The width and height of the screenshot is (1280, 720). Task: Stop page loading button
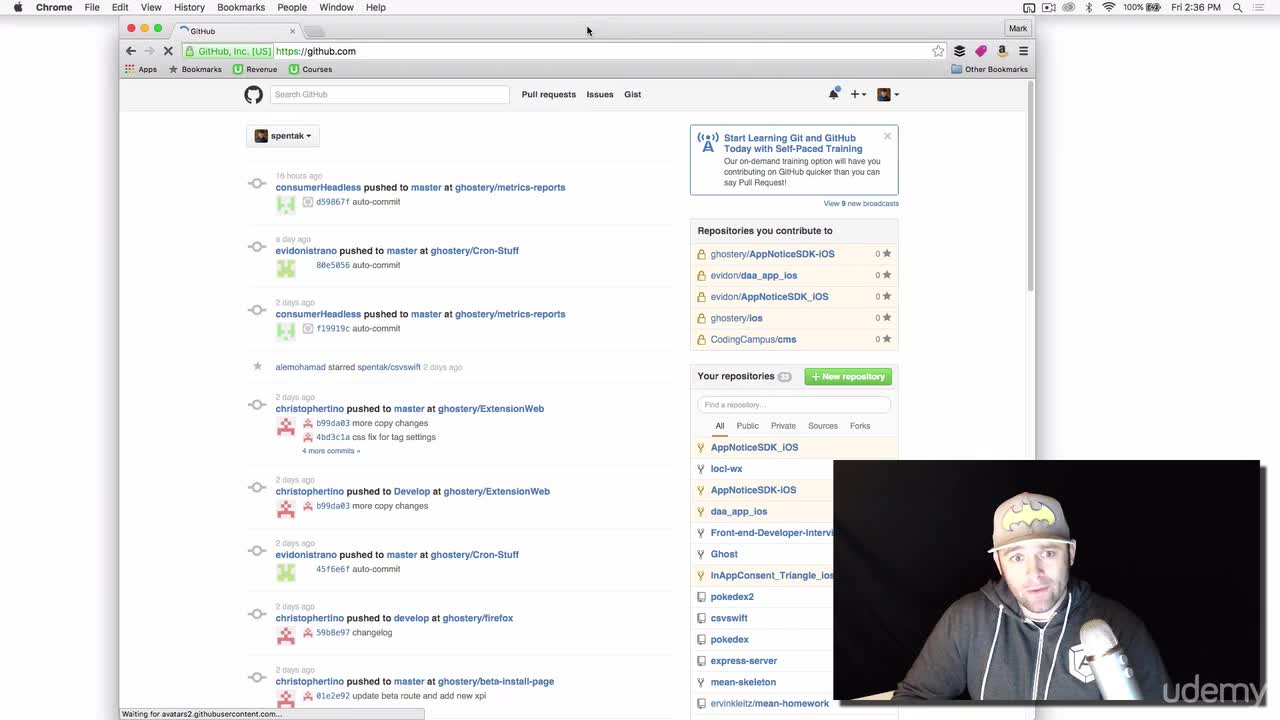[x=168, y=51]
